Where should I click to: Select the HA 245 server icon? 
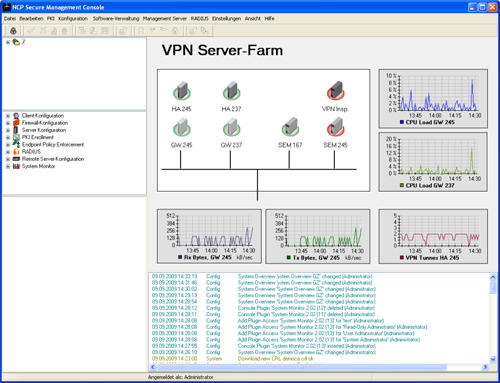click(182, 91)
